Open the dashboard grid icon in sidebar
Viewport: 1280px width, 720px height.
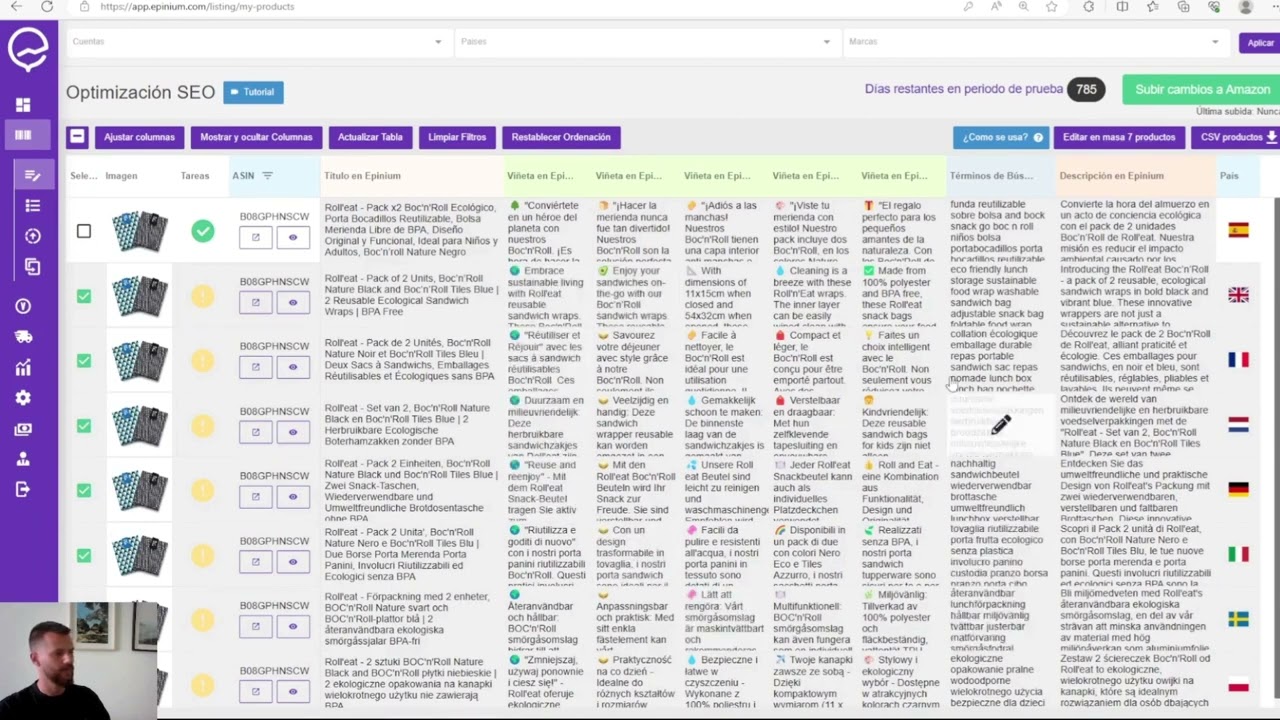coord(23,105)
